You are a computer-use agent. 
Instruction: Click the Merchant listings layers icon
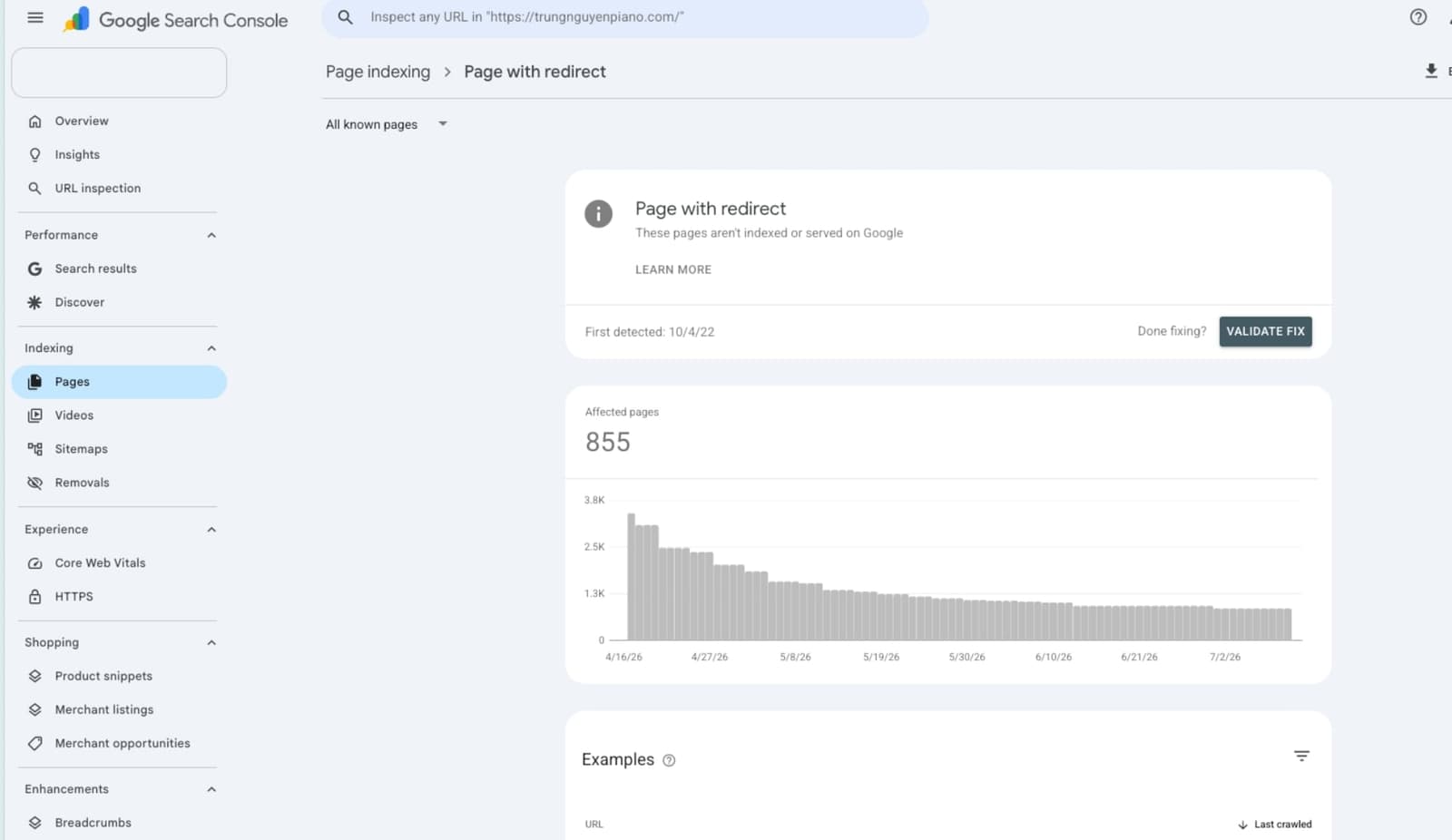pos(34,709)
